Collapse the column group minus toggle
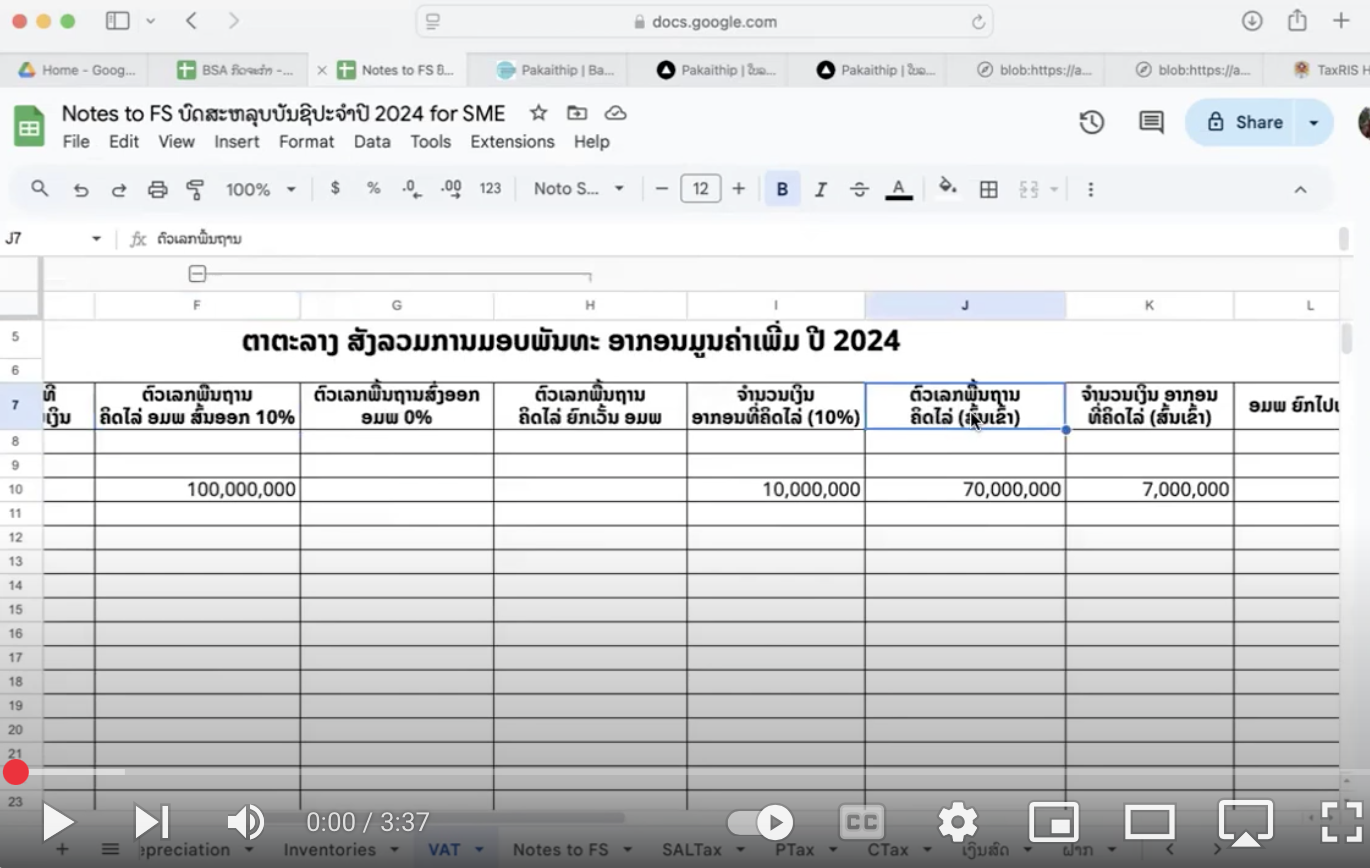 pyautogui.click(x=198, y=274)
